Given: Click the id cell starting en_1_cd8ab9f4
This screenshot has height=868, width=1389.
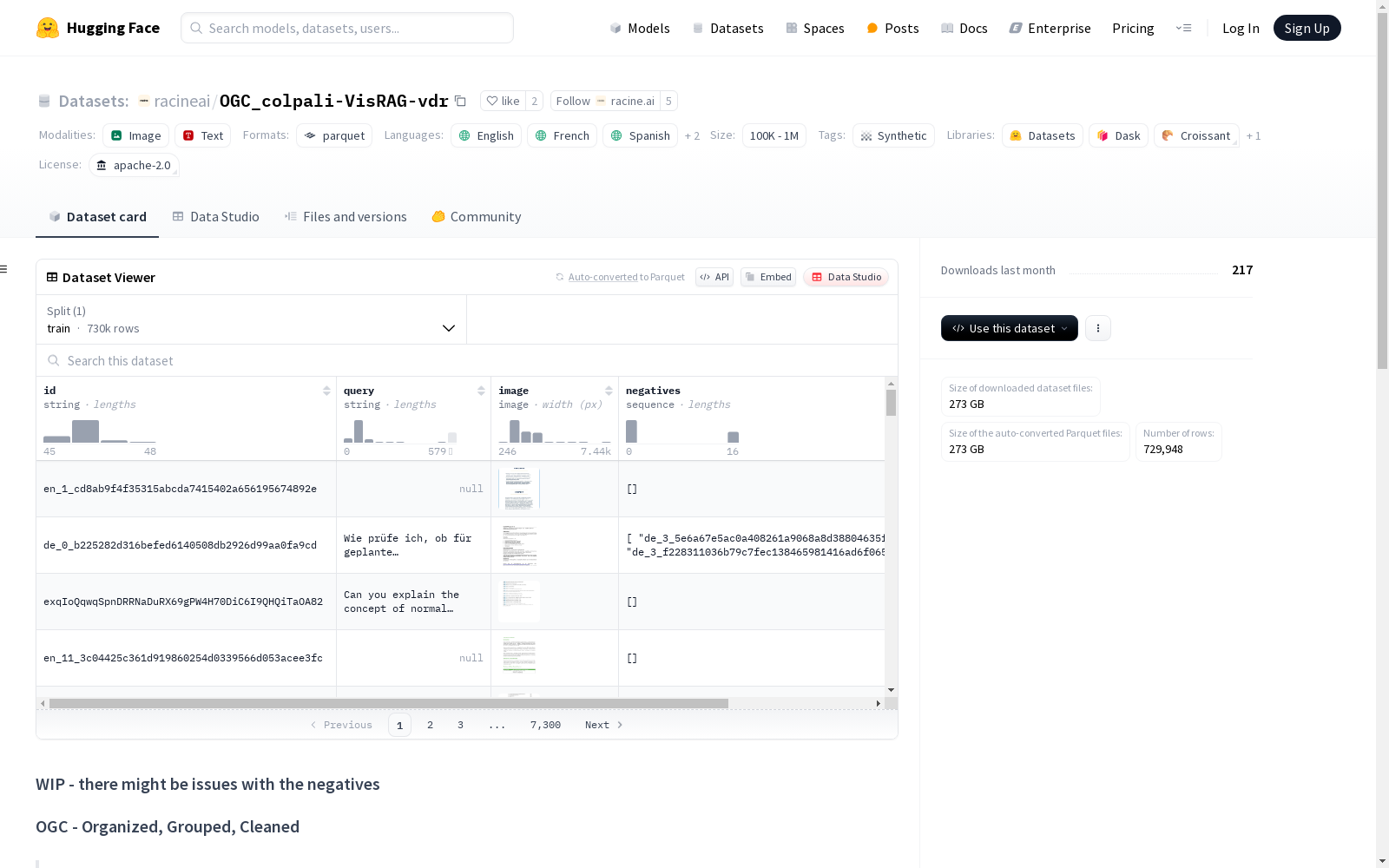Looking at the screenshot, I should (186, 489).
